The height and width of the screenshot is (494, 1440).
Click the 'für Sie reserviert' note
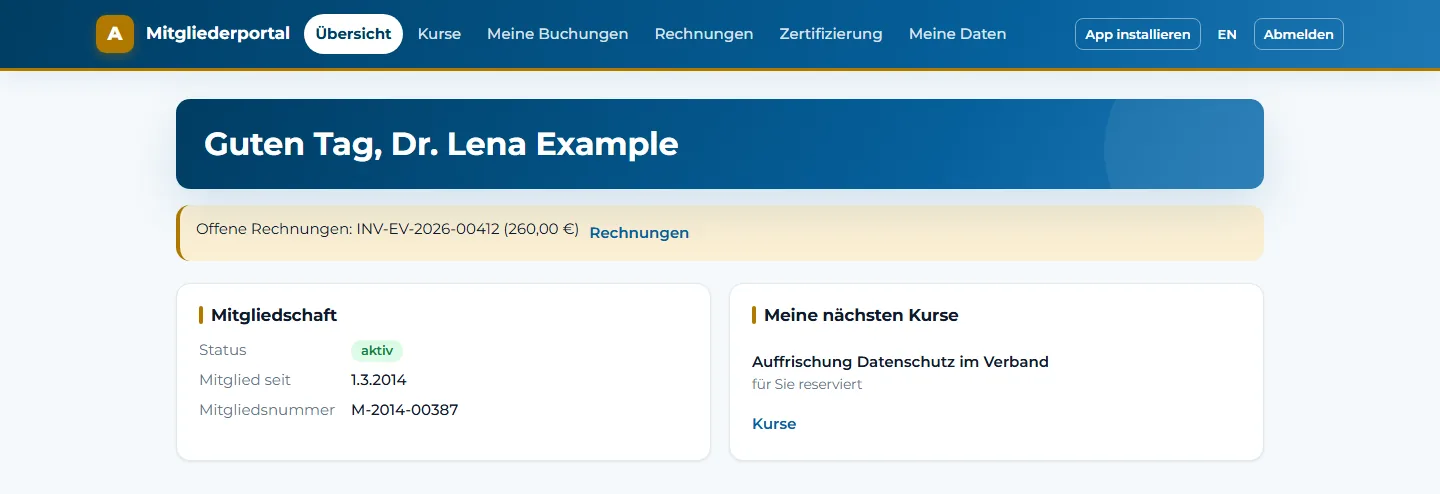click(807, 384)
